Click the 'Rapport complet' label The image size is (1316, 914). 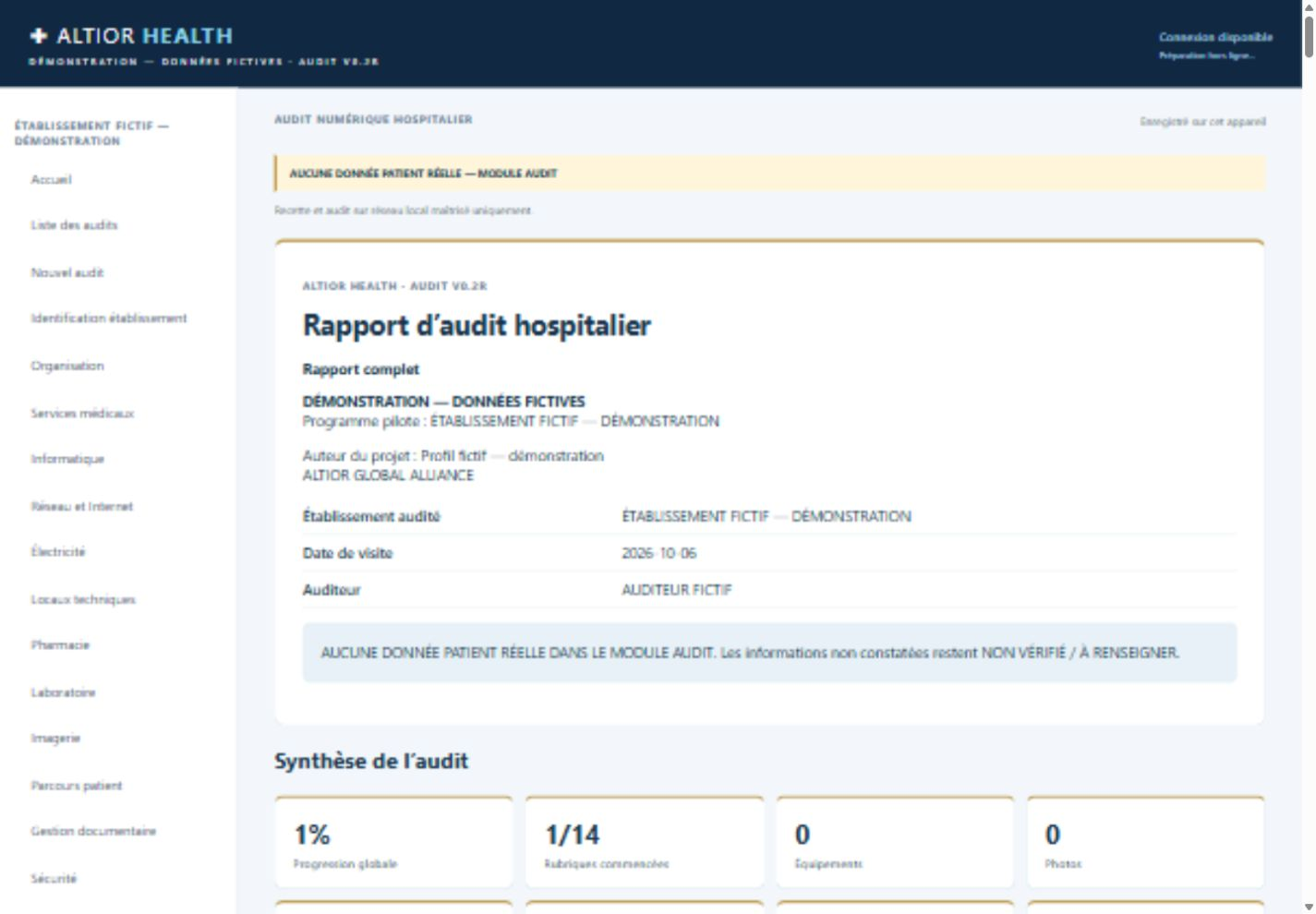361,369
